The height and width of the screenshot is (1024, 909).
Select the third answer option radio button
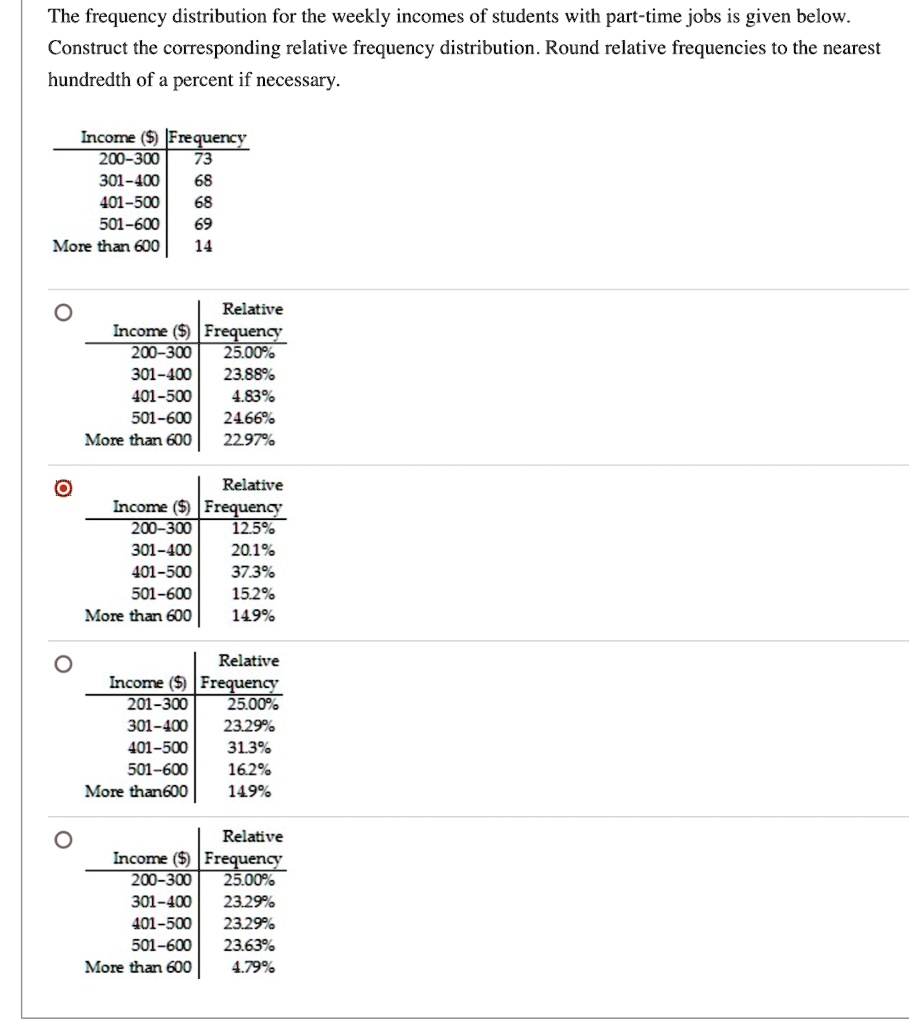click(x=62, y=664)
